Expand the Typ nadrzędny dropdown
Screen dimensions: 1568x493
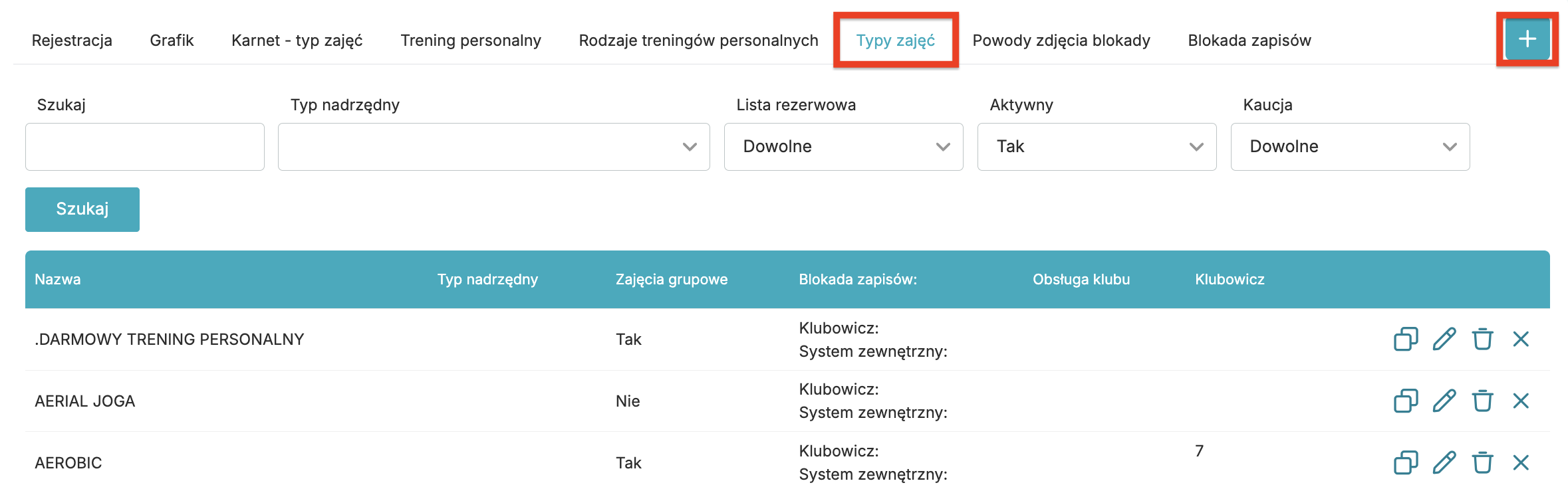493,147
